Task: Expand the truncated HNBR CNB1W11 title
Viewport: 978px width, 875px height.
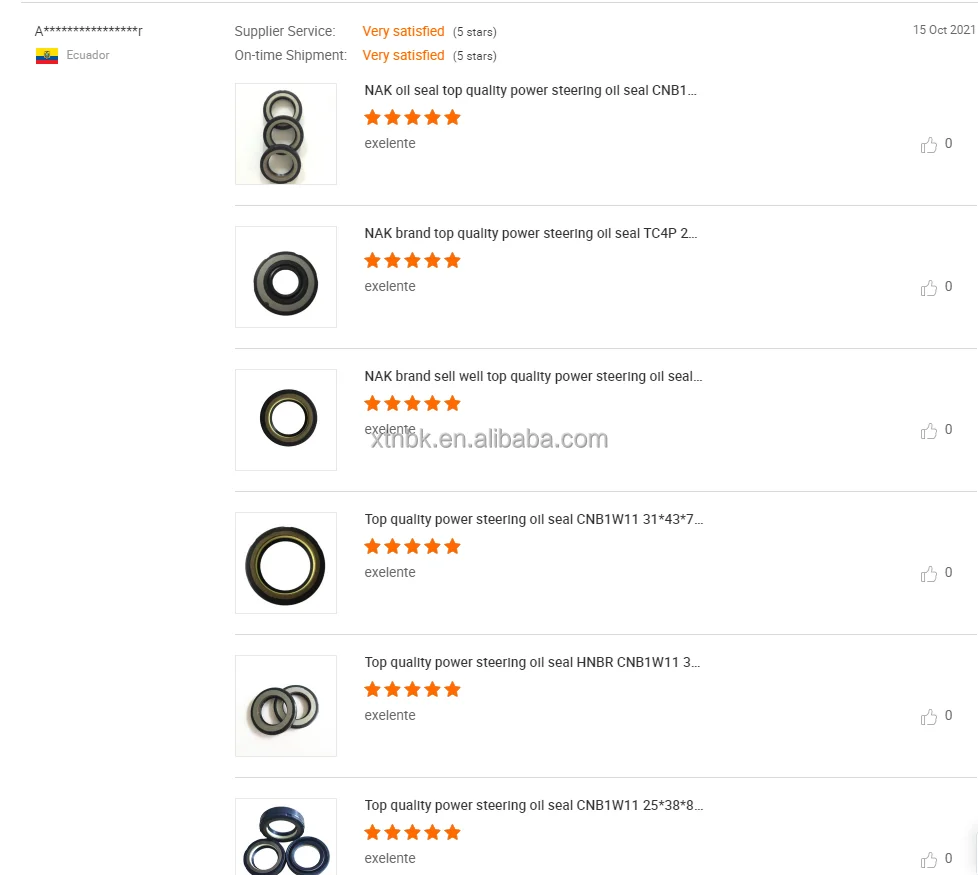Action: click(532, 662)
